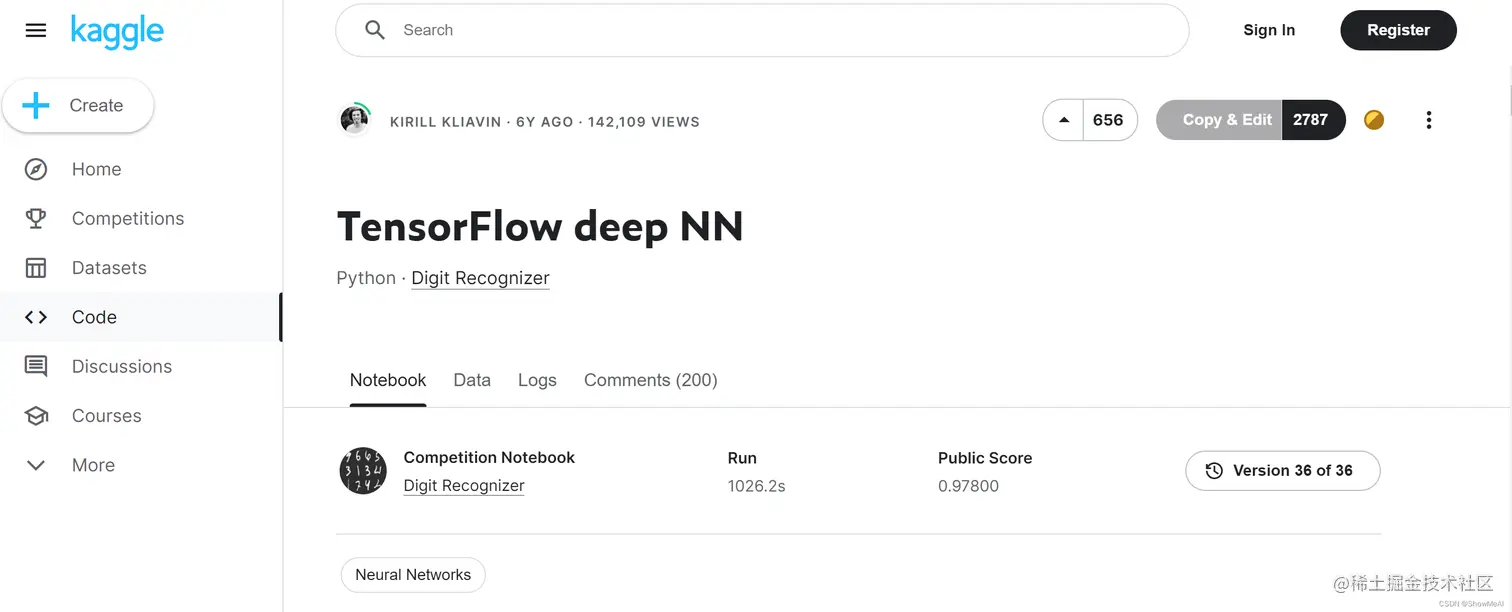Open the three-dot options menu
Viewport: 1512px width, 612px height.
[1428, 120]
